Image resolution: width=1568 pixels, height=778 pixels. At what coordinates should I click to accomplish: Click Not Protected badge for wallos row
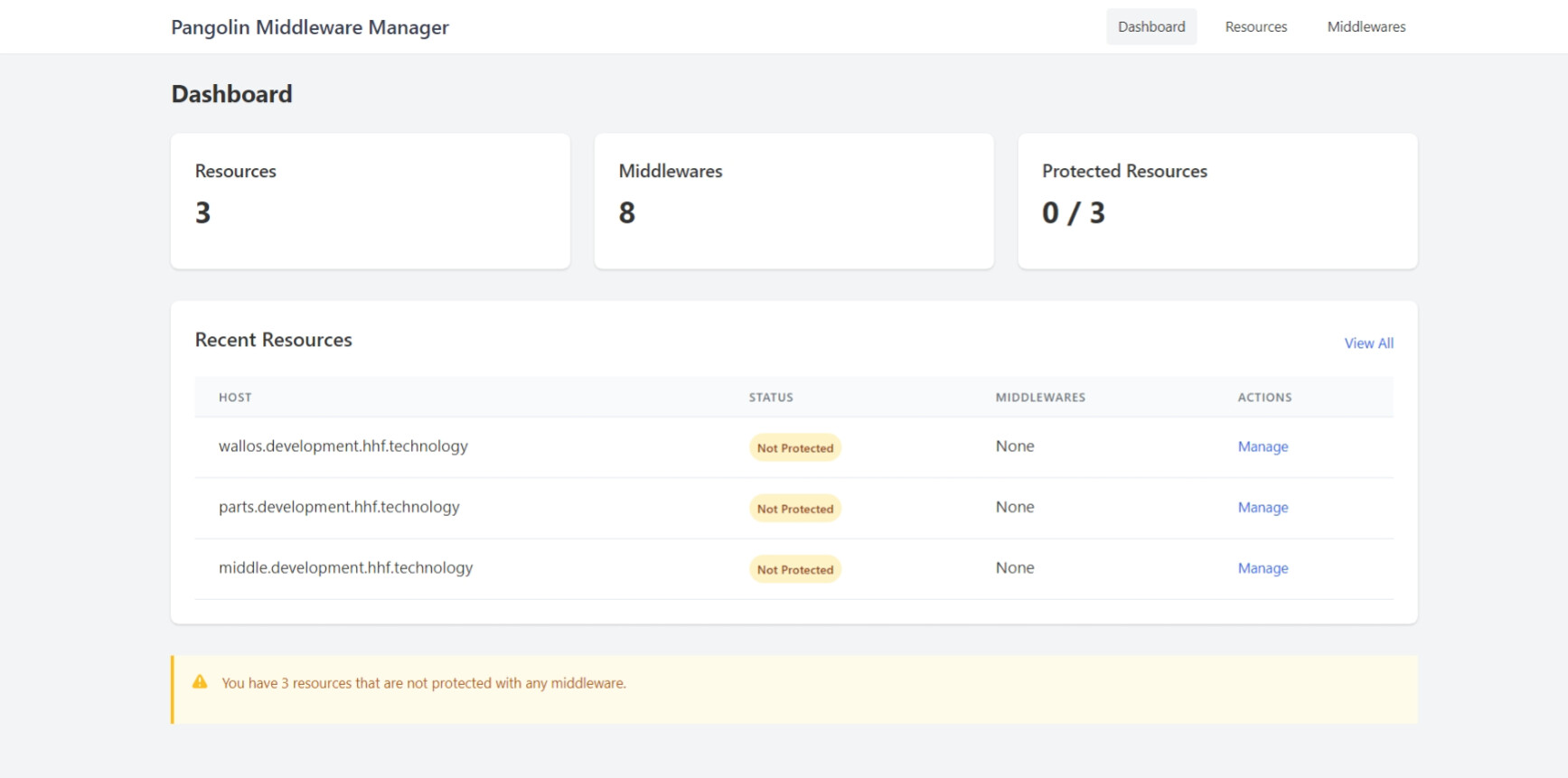pyautogui.click(x=795, y=448)
